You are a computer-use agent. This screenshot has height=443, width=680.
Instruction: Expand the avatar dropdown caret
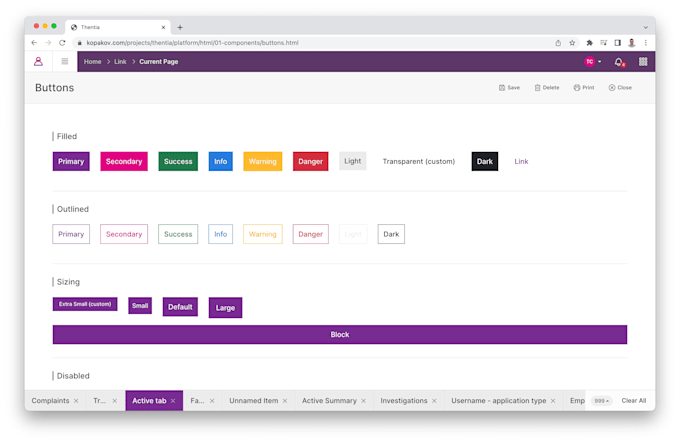pyautogui.click(x=600, y=62)
